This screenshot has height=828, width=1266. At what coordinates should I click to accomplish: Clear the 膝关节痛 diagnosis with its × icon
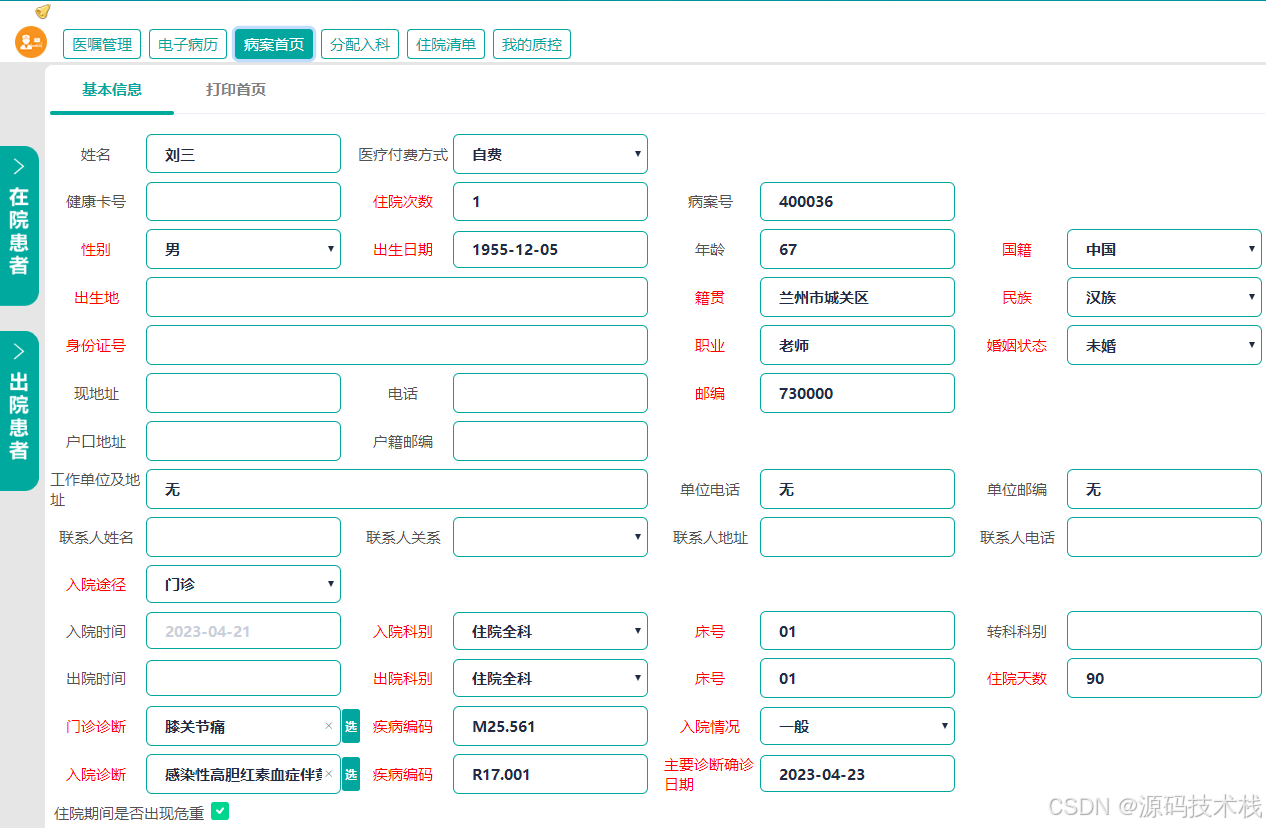pos(328,726)
